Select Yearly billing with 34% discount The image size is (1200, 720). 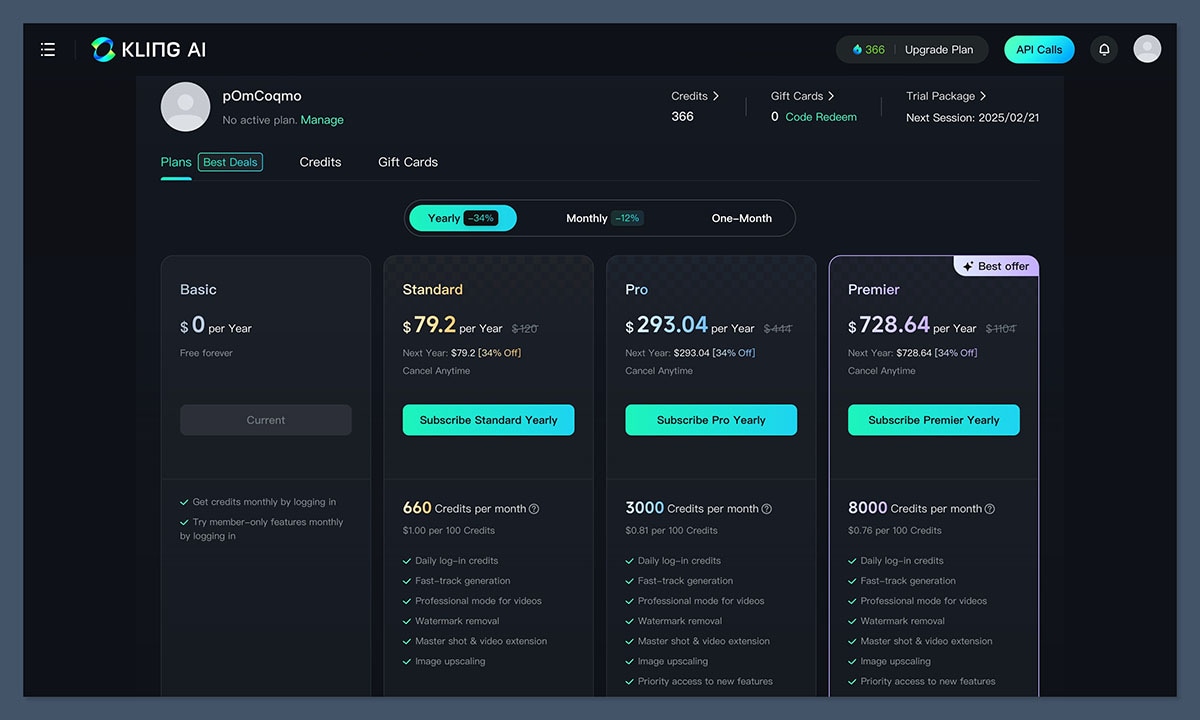point(462,217)
